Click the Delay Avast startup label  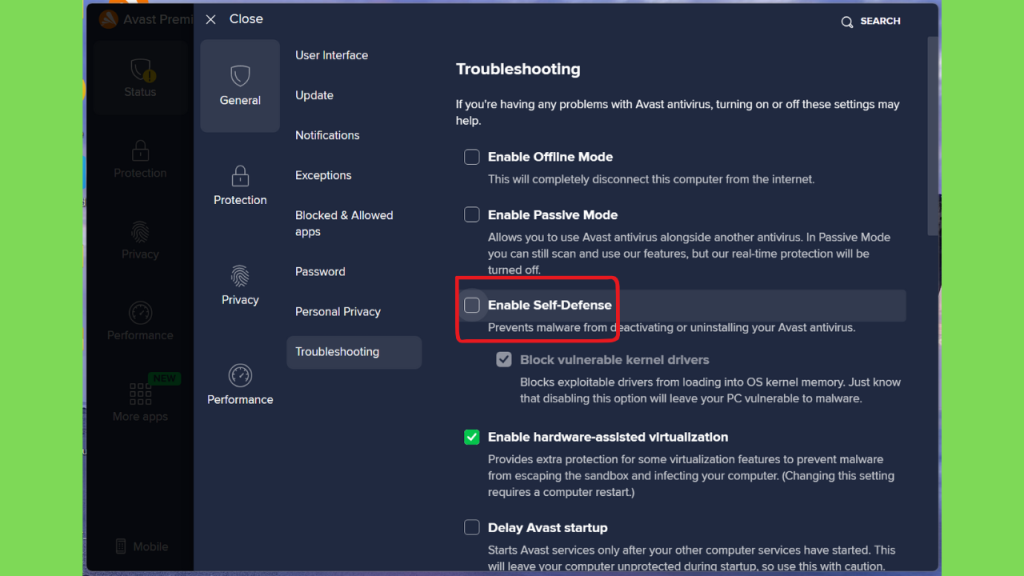tap(547, 528)
